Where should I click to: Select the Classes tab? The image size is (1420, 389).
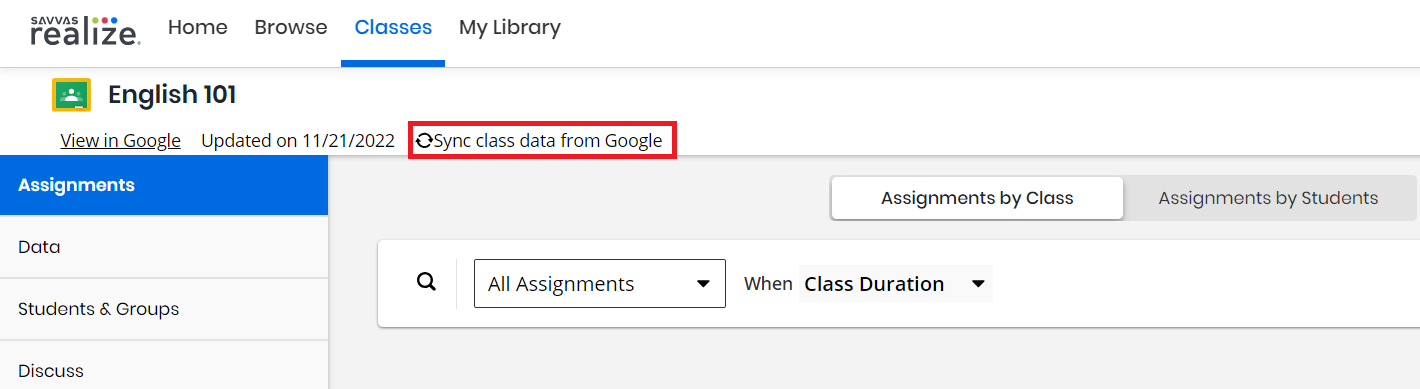tap(393, 27)
